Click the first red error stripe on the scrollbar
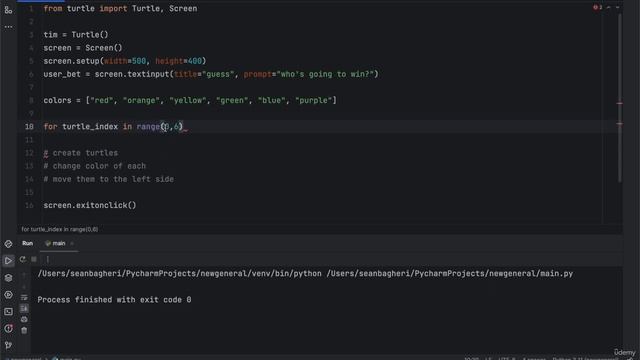The image size is (640, 360). pyautogui.click(x=619, y=103)
